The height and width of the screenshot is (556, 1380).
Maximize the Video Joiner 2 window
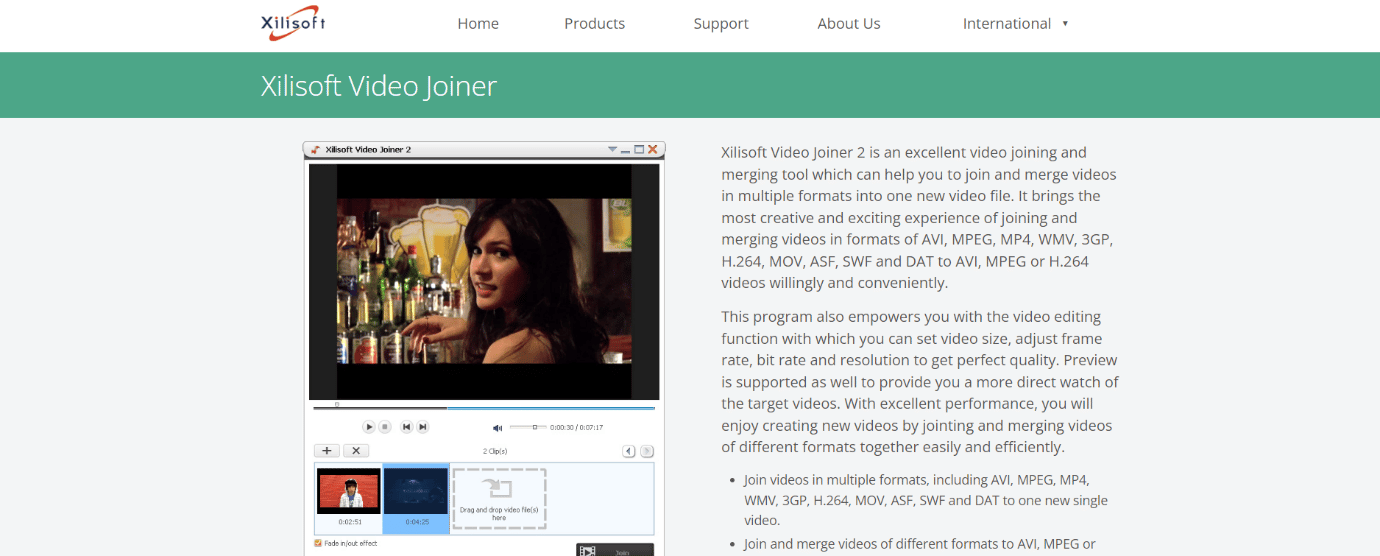click(x=639, y=149)
